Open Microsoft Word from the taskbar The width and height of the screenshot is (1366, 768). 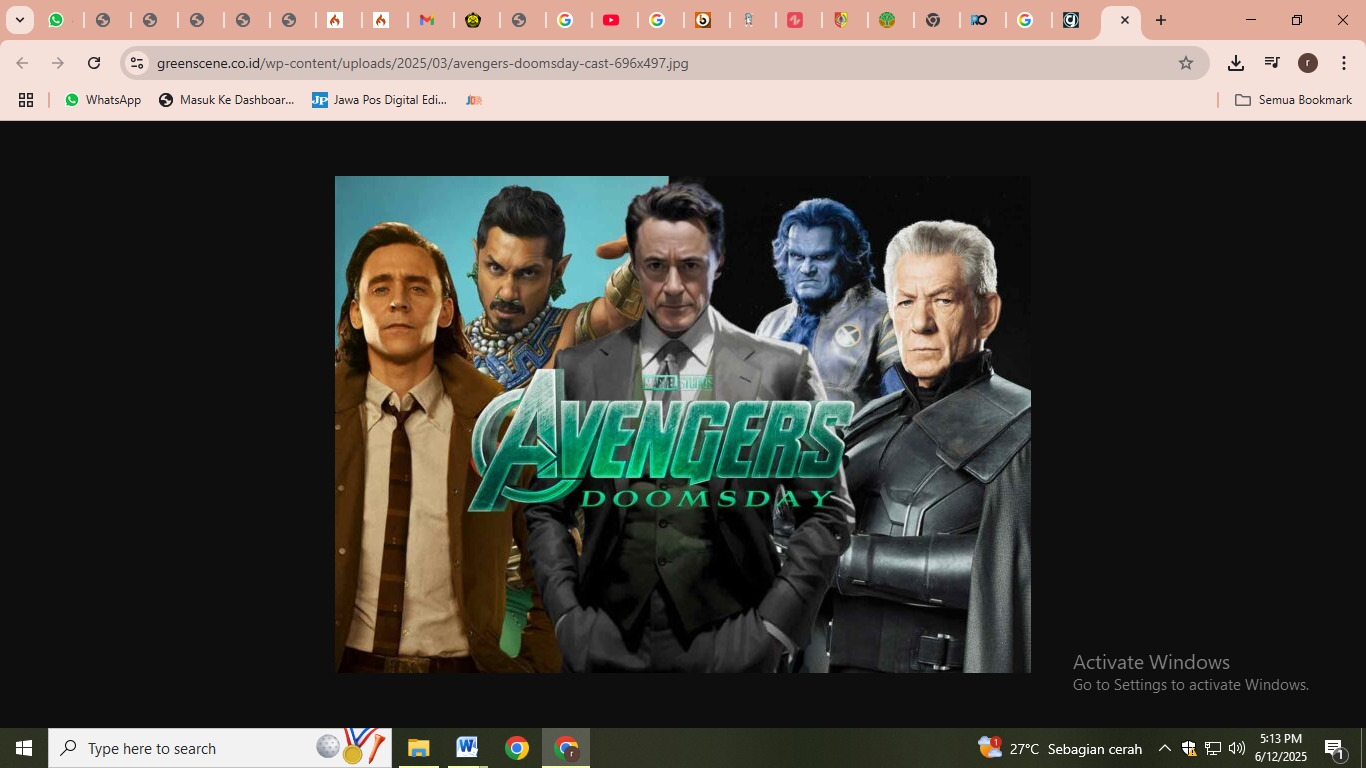[x=467, y=748]
